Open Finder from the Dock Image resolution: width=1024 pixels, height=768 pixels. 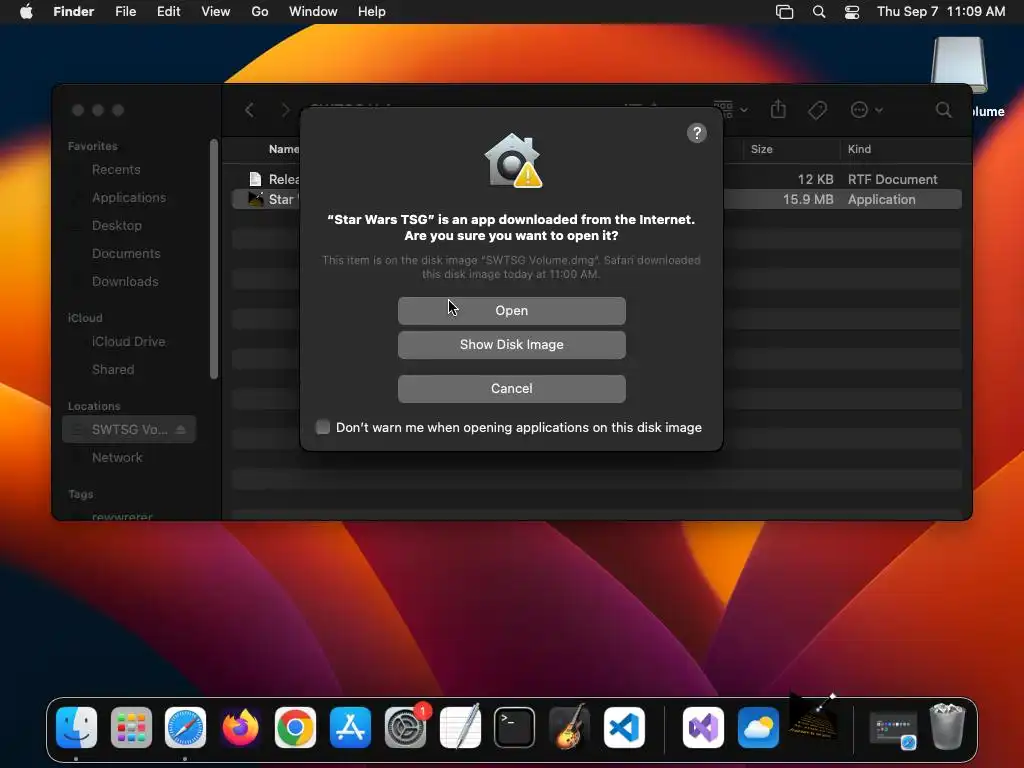(76, 728)
